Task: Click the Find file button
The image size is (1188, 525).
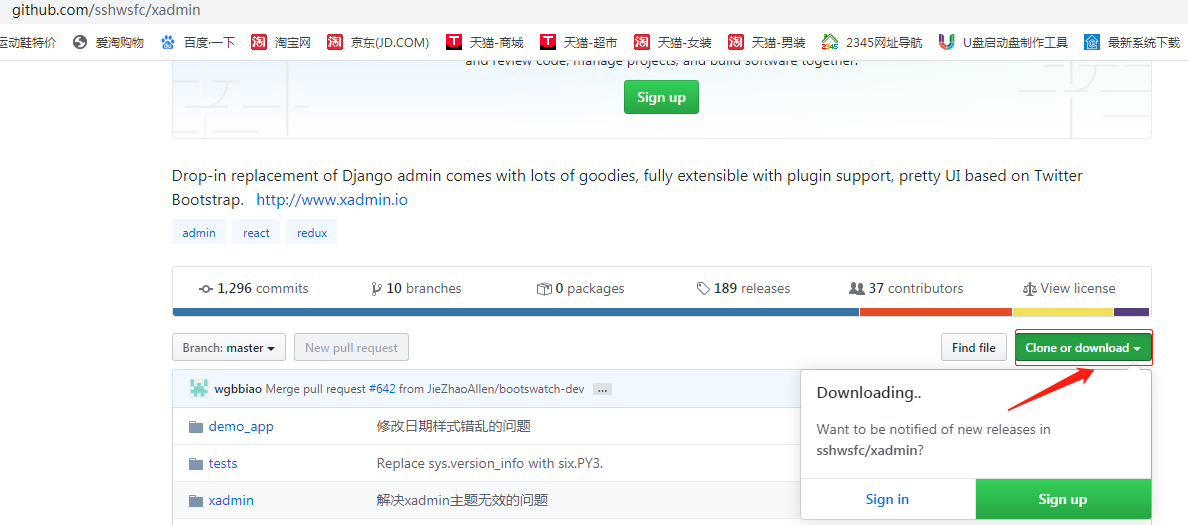Action: [x=974, y=348]
